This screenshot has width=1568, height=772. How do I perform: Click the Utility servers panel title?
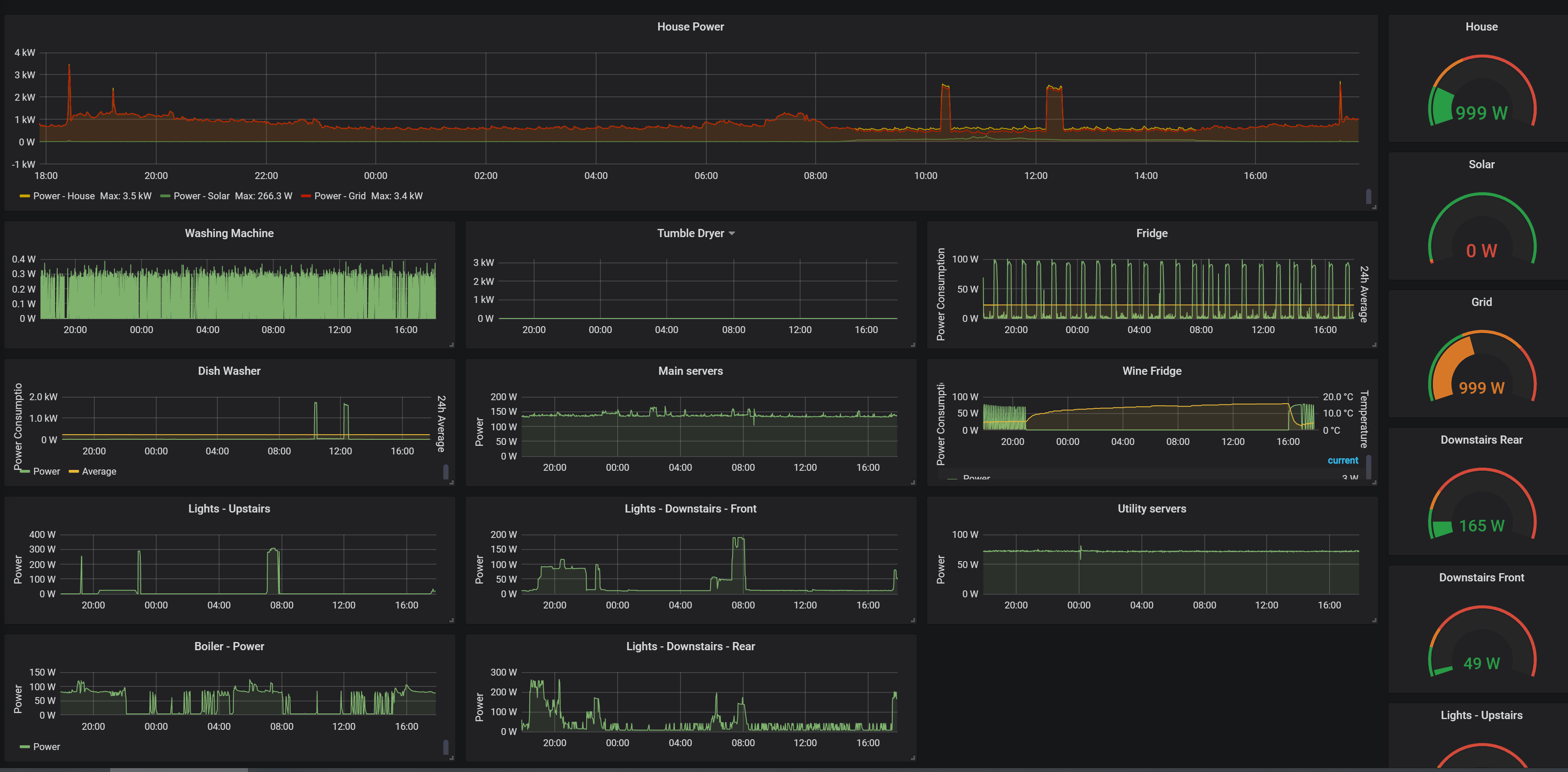[1152, 509]
